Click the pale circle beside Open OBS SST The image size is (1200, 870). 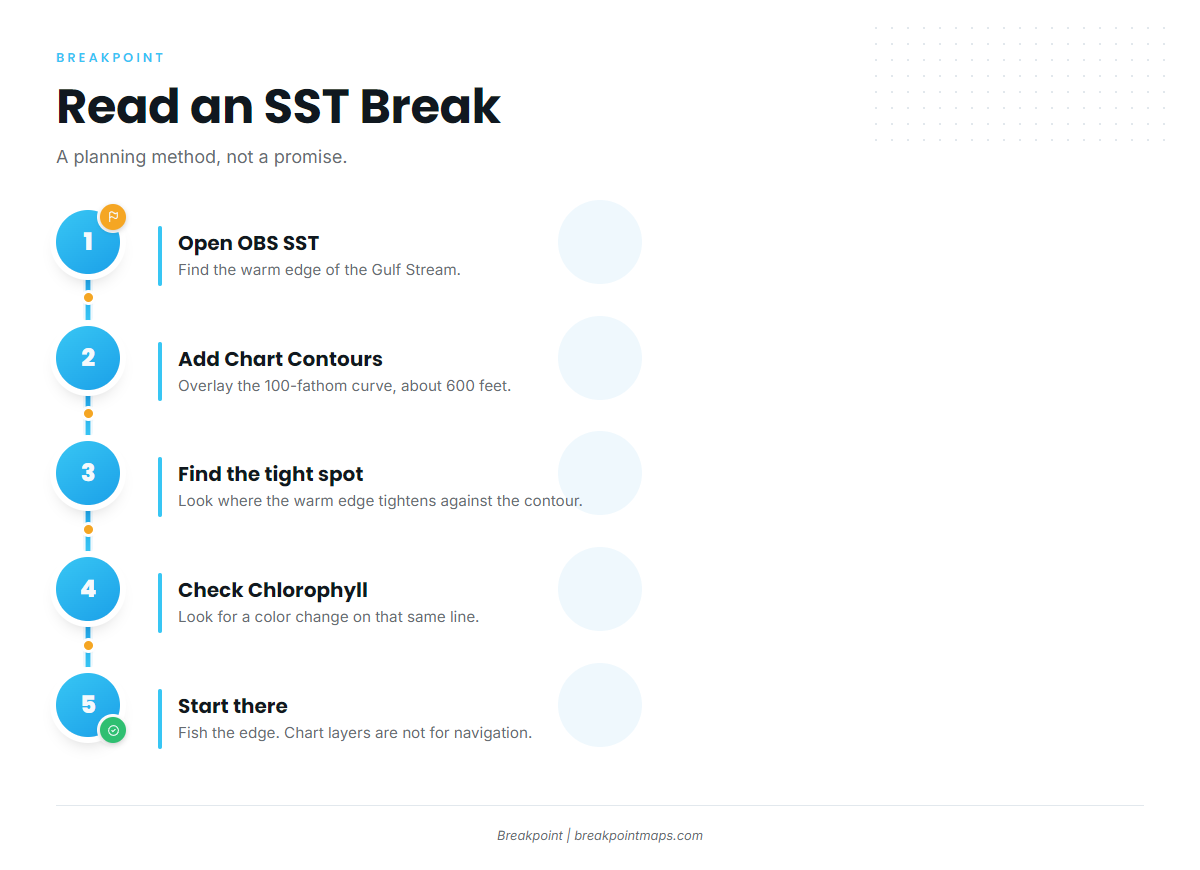pyautogui.click(x=600, y=242)
